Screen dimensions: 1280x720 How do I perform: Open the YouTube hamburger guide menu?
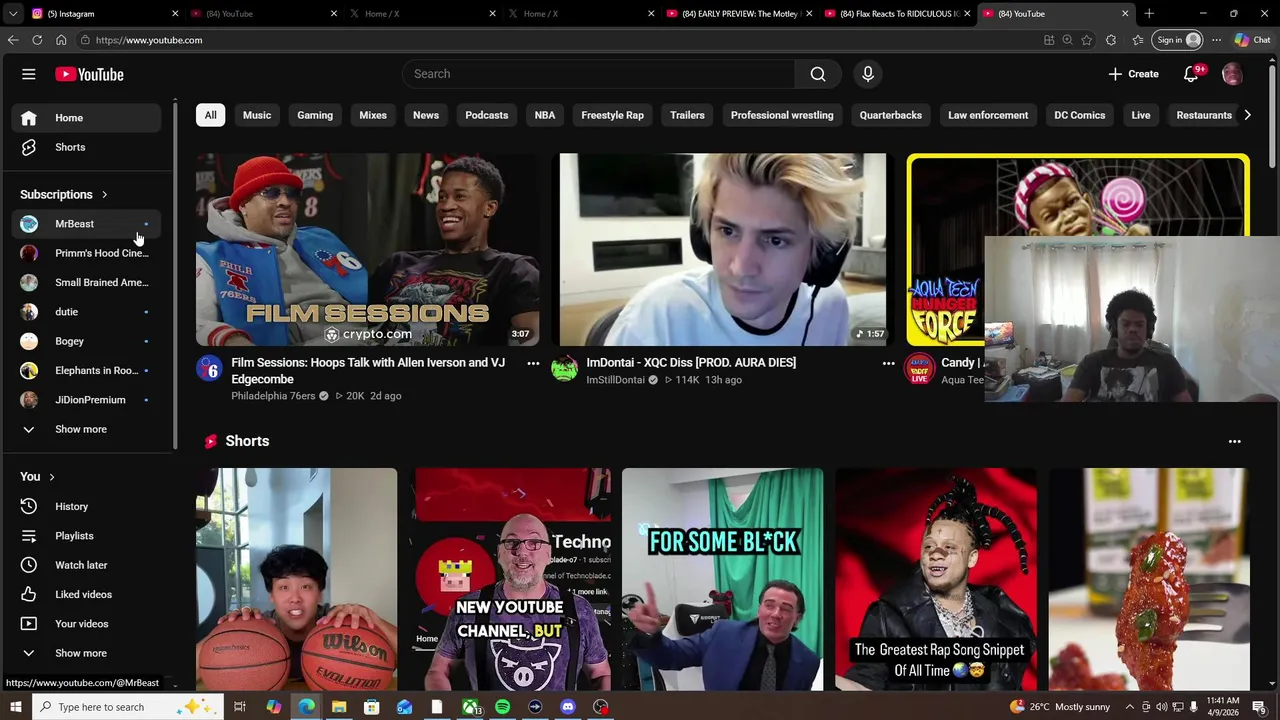point(29,74)
